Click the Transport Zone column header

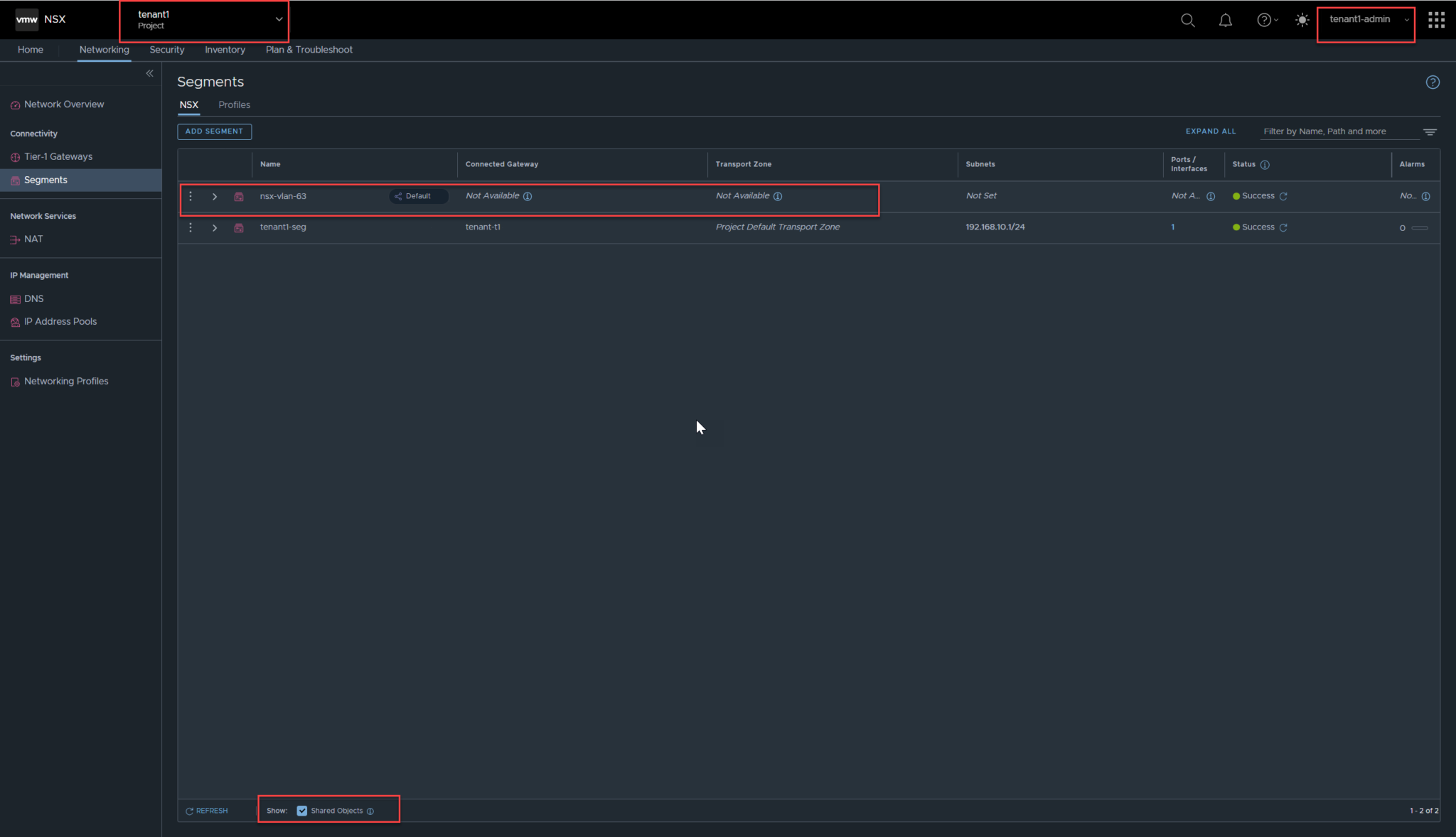point(744,164)
